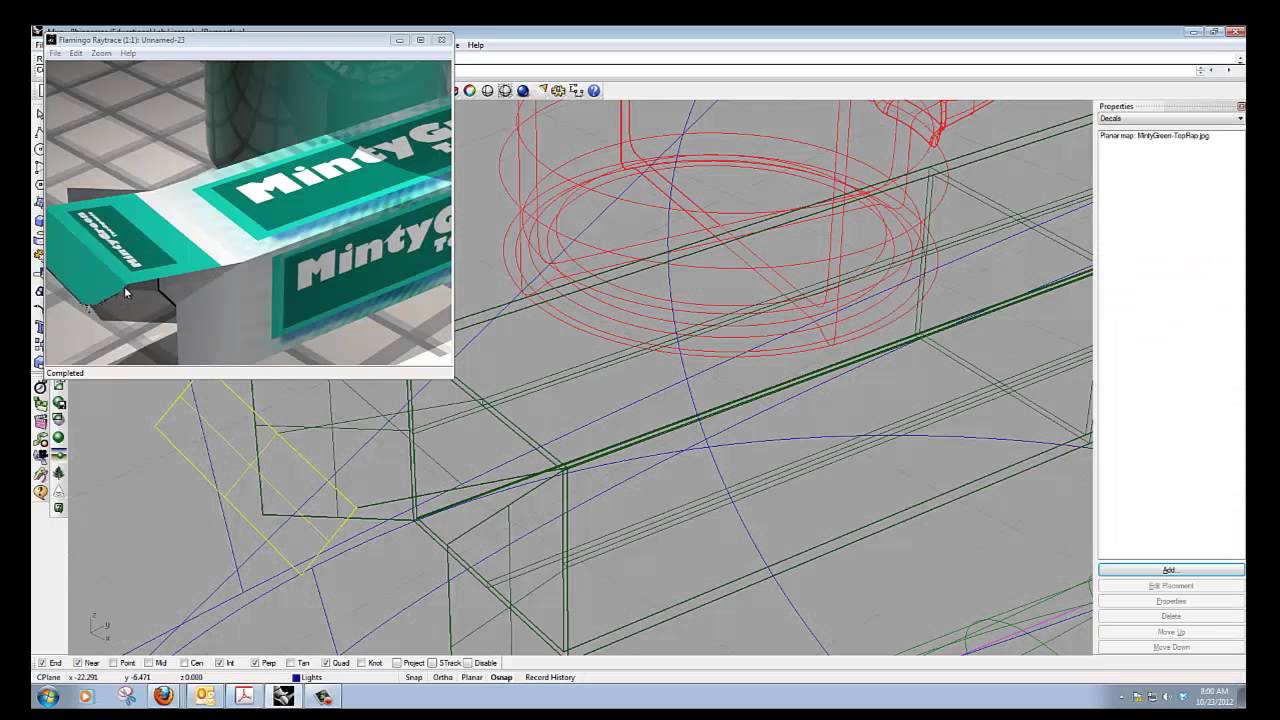Check the Disable osnap checkbox
Image resolution: width=1280 pixels, height=720 pixels.
468,663
